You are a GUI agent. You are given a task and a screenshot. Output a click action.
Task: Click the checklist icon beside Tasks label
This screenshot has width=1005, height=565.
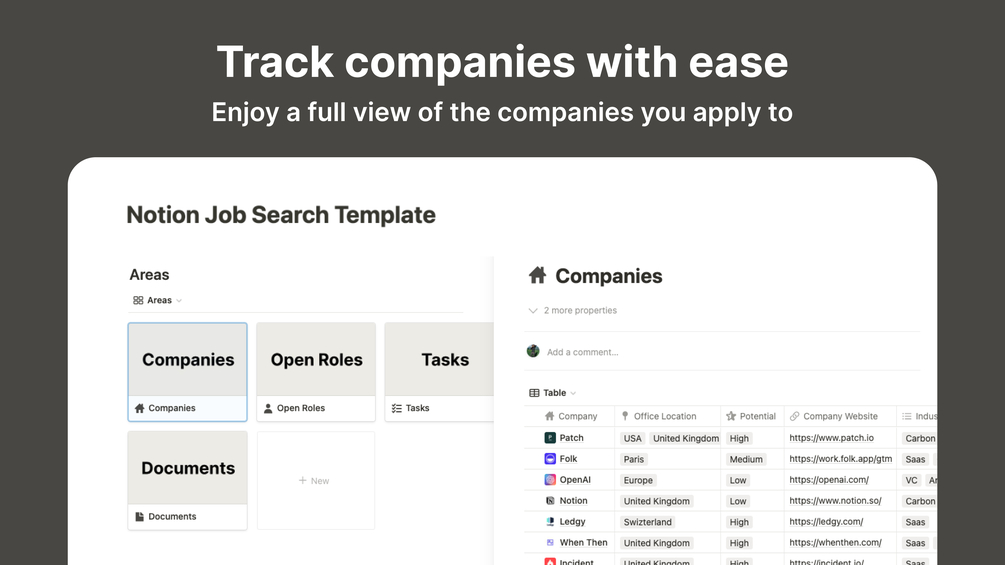tap(397, 408)
